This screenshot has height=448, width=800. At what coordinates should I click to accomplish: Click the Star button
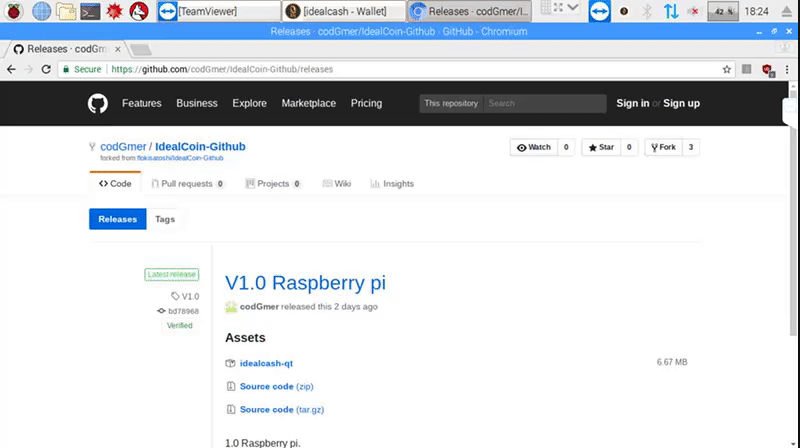pyautogui.click(x=601, y=147)
